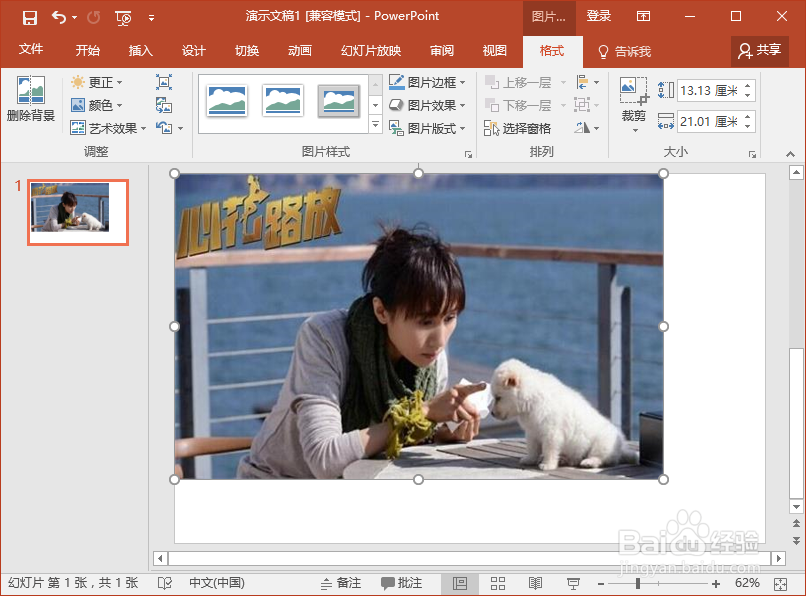Open Artistic Effects (艺术效果) dropdown
The width and height of the screenshot is (806, 596).
108,128
